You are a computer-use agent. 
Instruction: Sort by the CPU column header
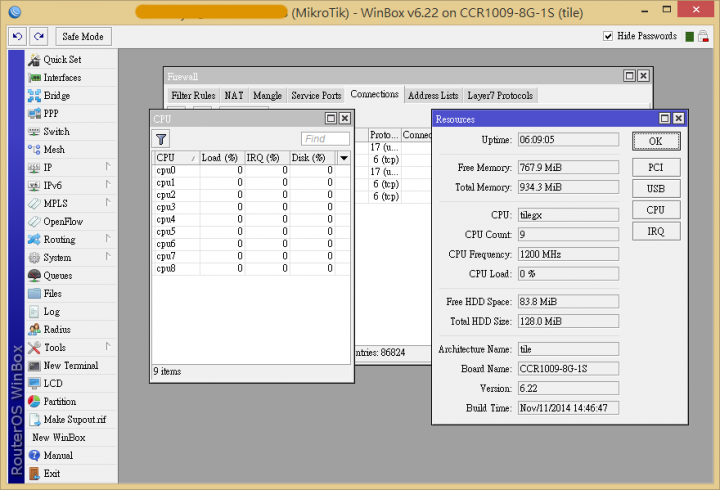176,158
